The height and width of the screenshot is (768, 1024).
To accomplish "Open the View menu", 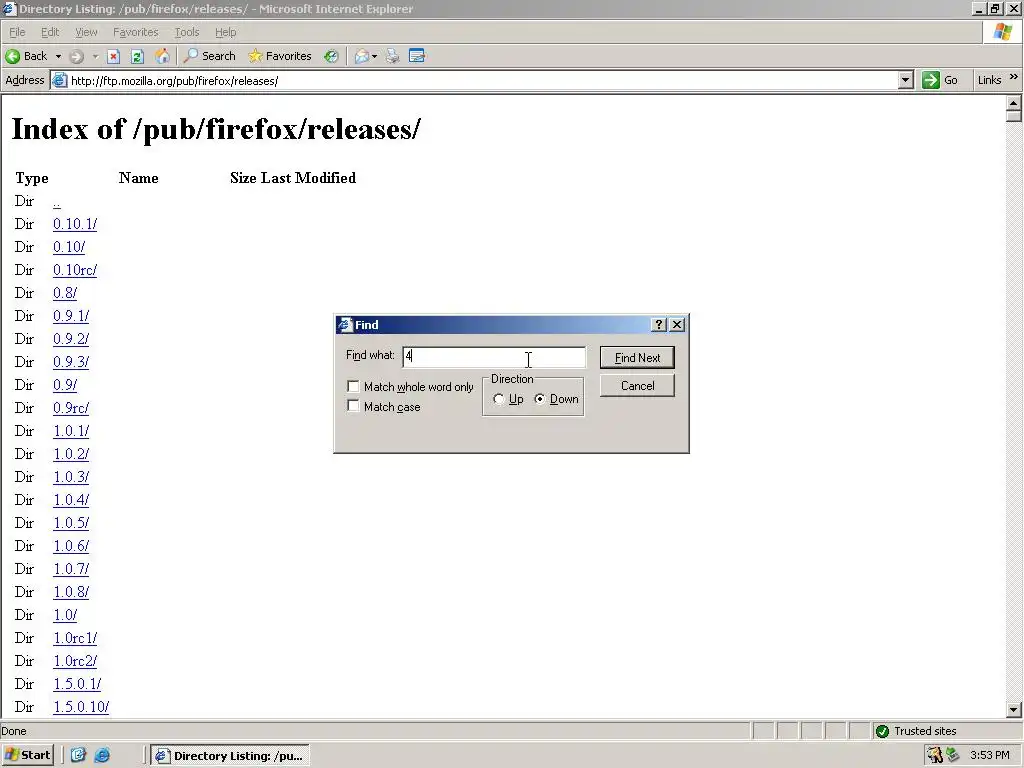I will pos(86,32).
